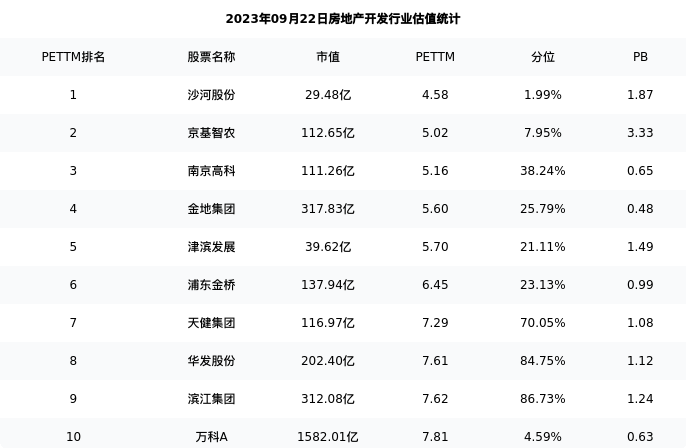The width and height of the screenshot is (686, 448).
Task: Click the 股票名称 column header
Action: 211,57
